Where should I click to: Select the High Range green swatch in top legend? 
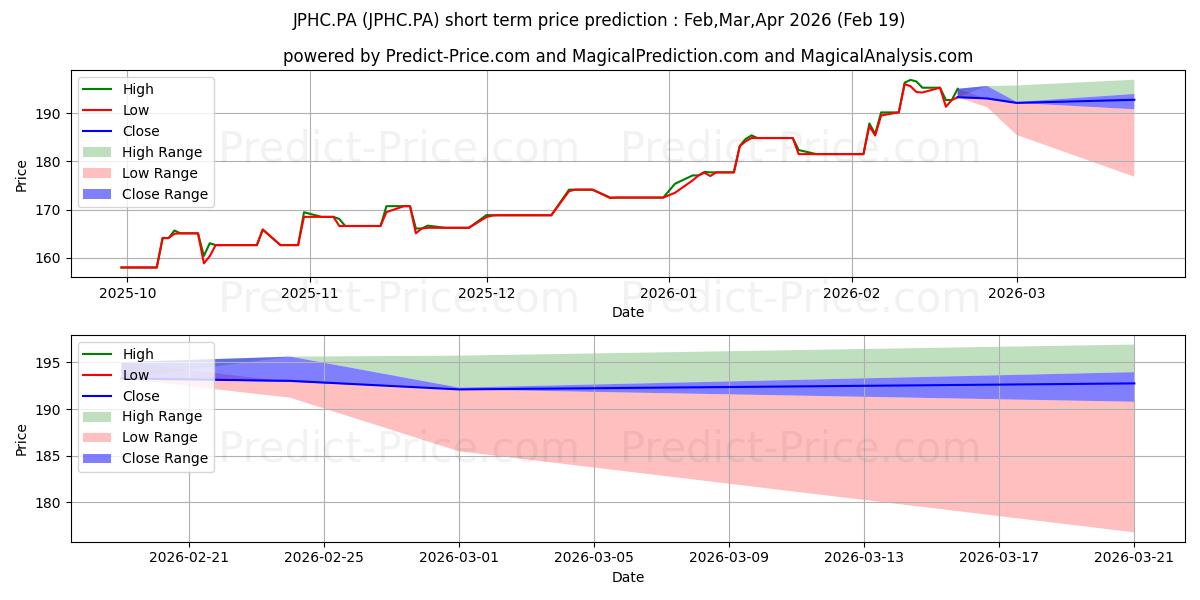pyautogui.click(x=98, y=152)
